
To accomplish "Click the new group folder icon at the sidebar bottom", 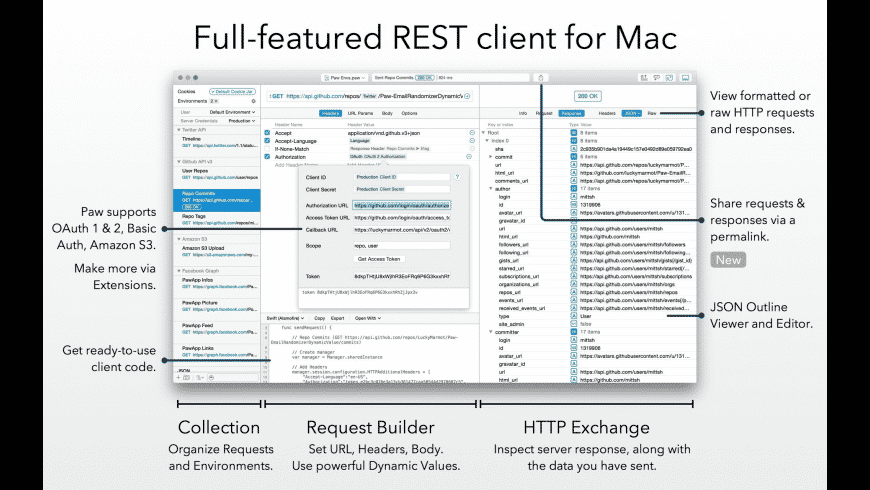I will 187,377.
